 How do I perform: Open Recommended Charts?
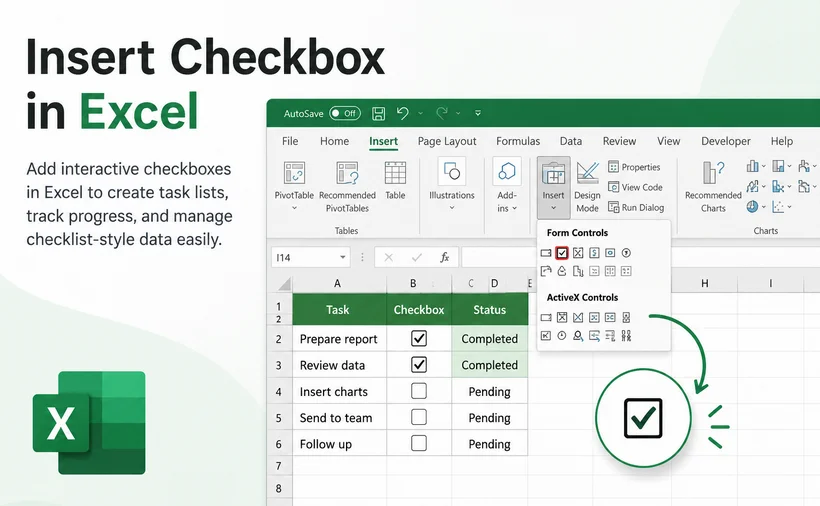pyautogui.click(x=713, y=187)
